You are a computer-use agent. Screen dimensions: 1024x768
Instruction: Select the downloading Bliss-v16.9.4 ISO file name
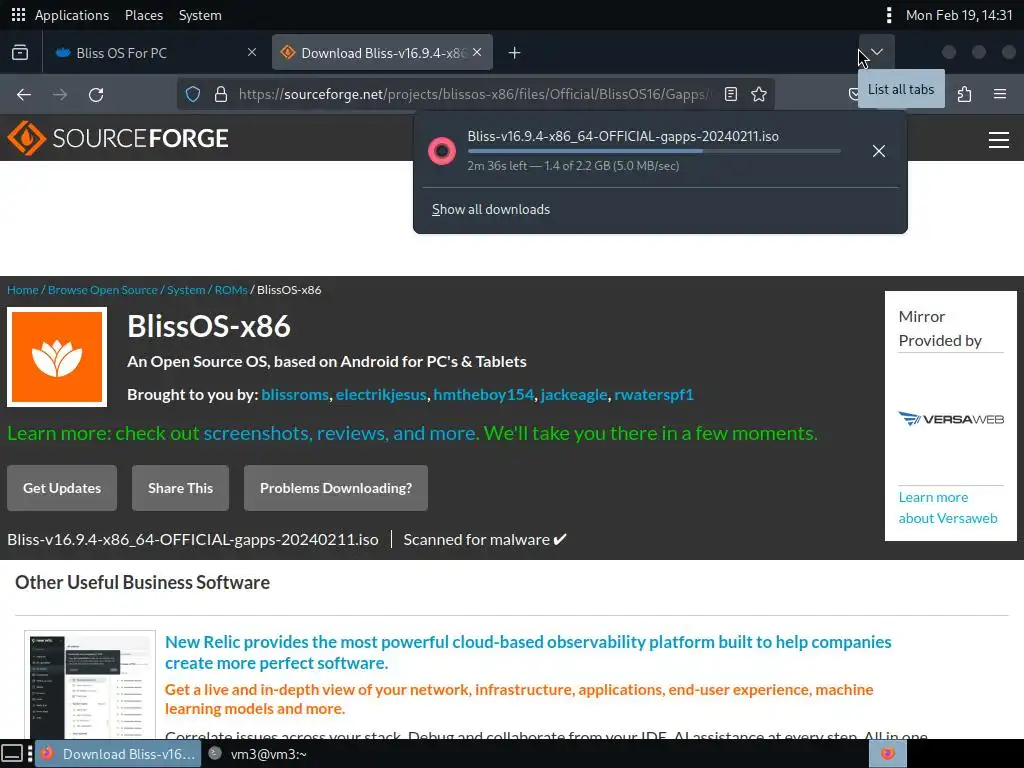pos(623,136)
